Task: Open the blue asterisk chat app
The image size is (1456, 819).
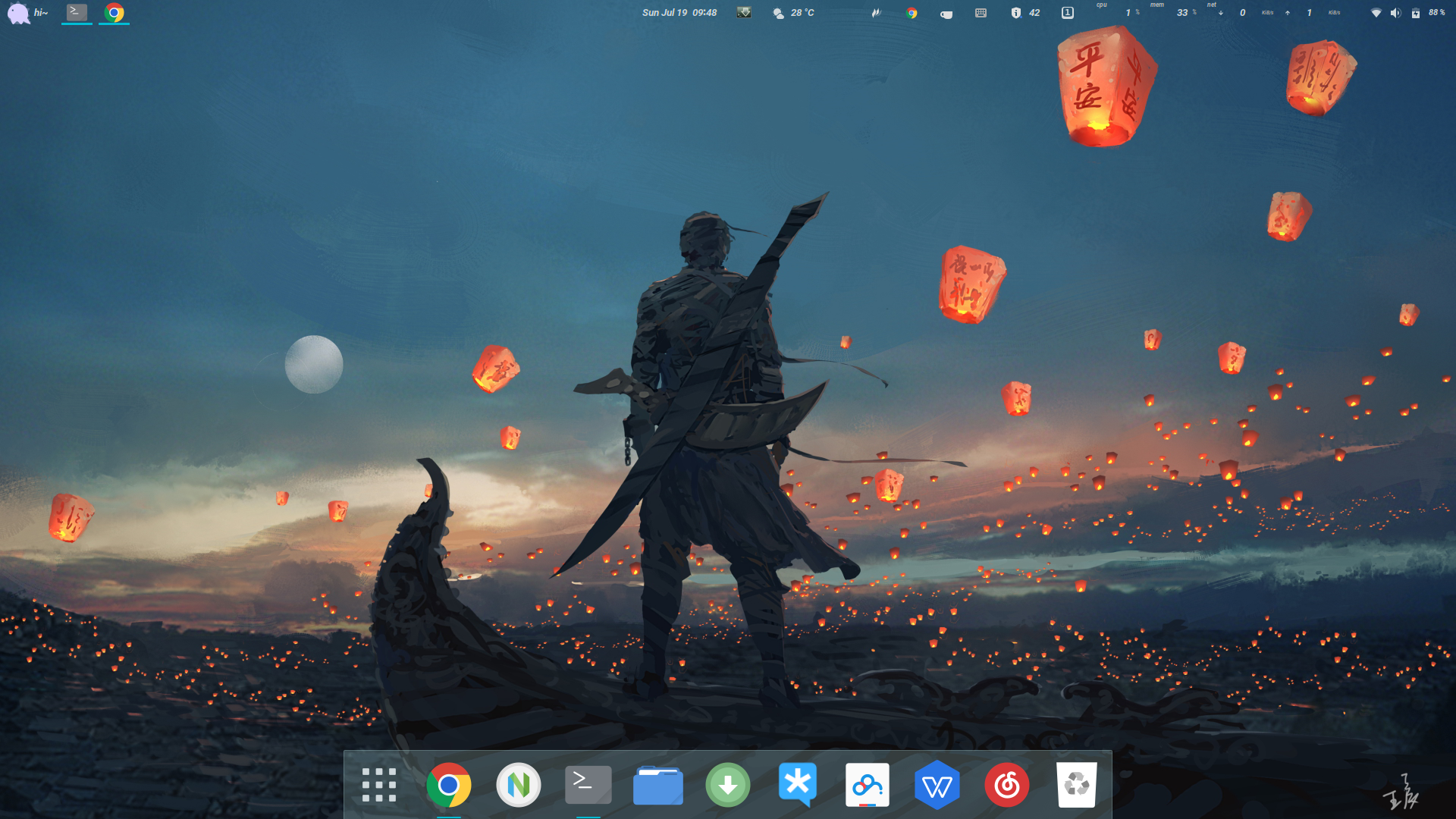Action: tap(798, 785)
